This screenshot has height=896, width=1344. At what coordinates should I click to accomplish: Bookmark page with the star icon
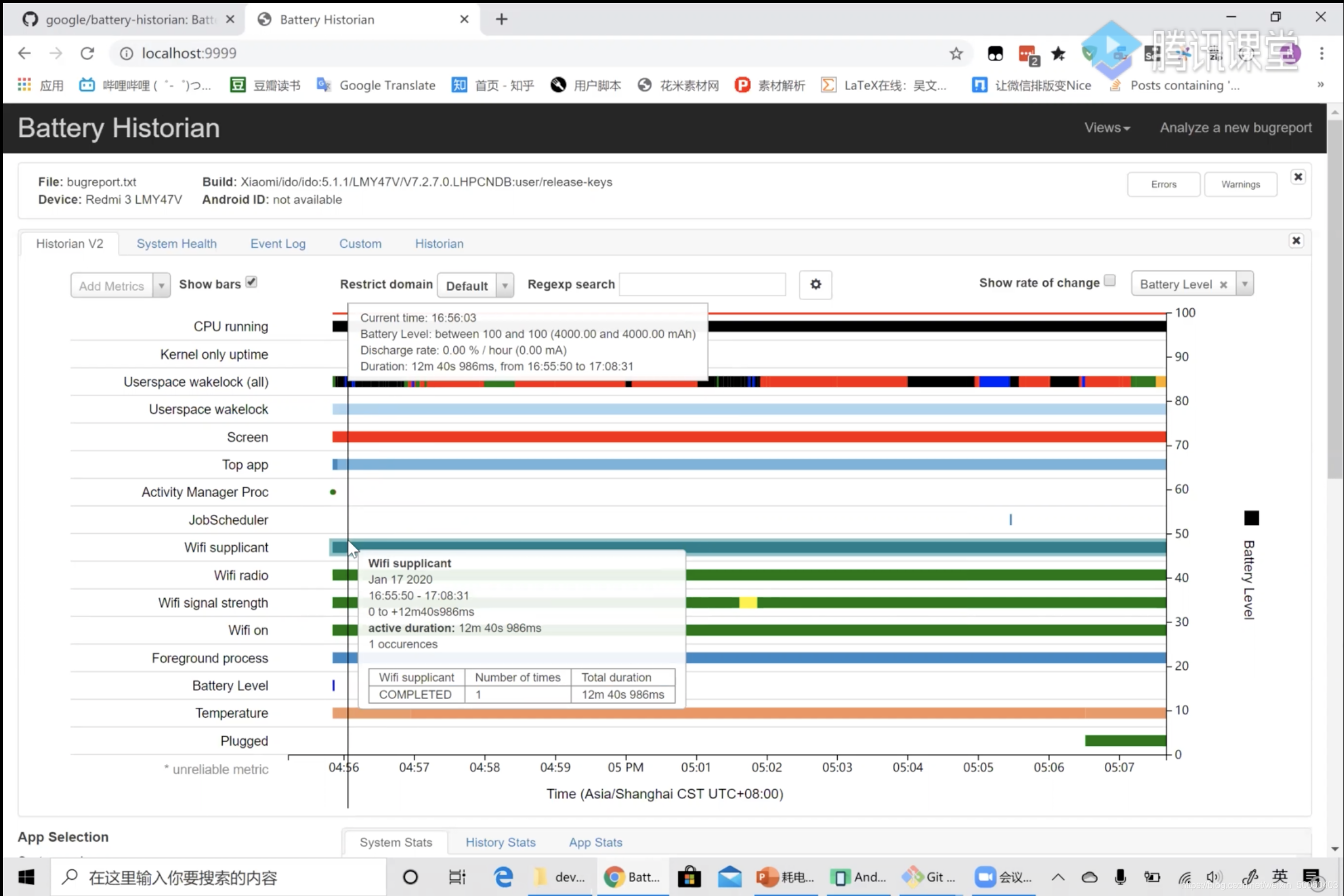956,54
